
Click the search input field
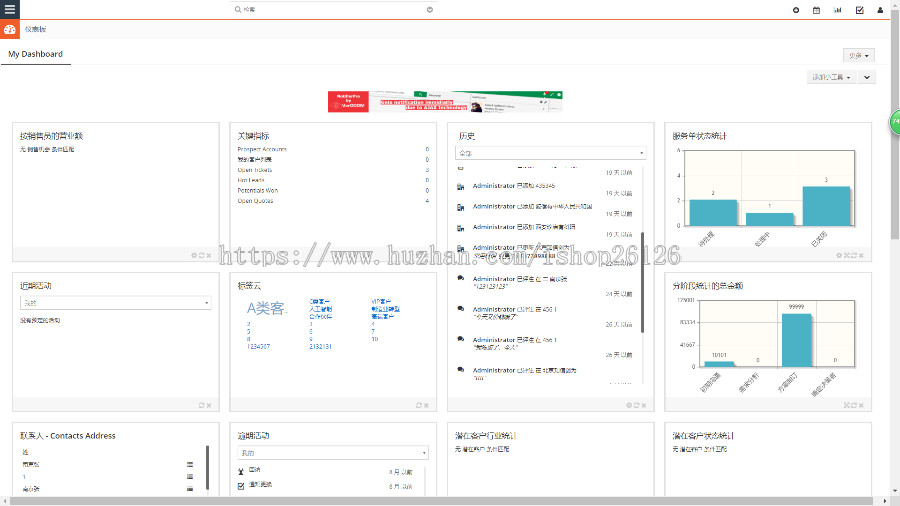[x=333, y=10]
